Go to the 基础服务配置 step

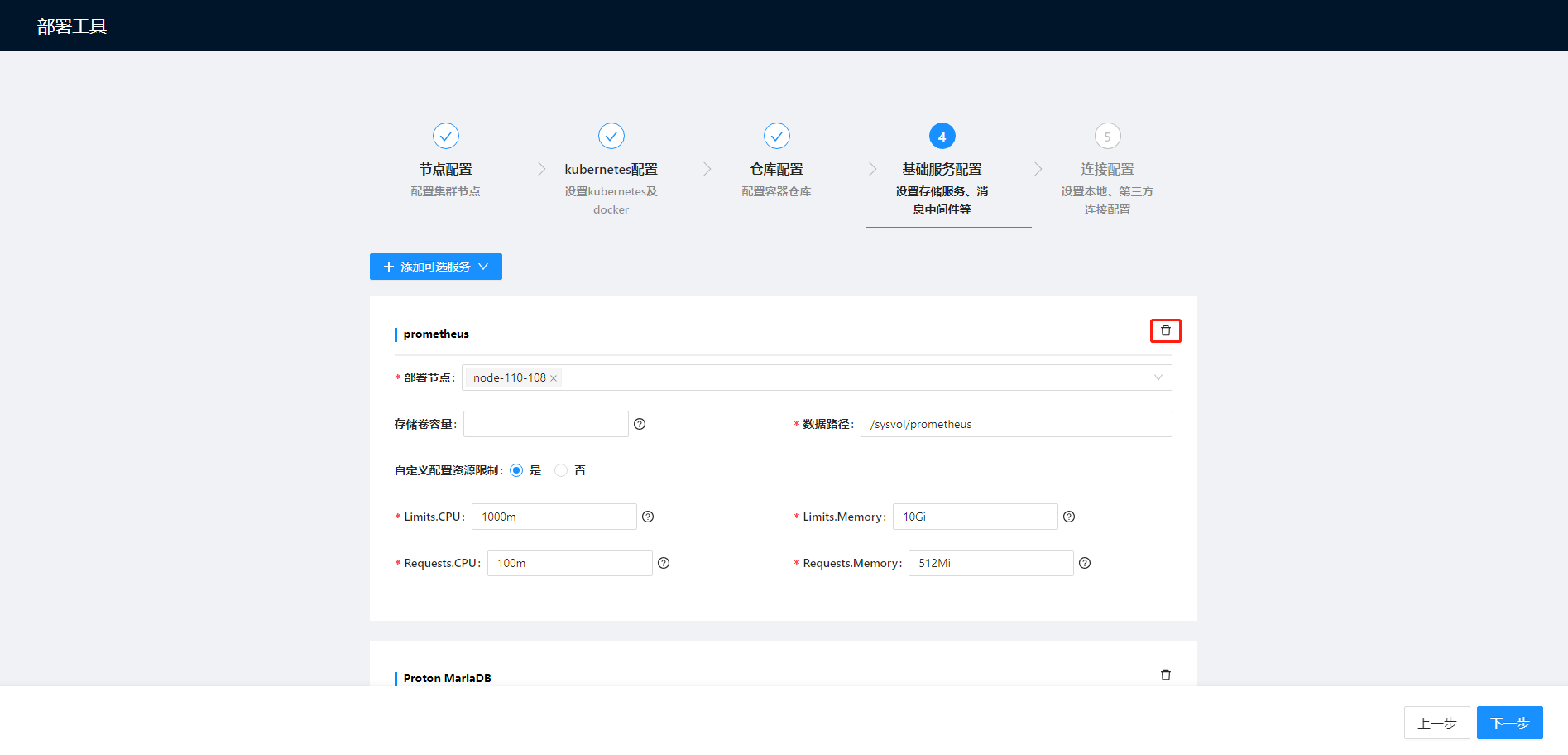pos(942,169)
